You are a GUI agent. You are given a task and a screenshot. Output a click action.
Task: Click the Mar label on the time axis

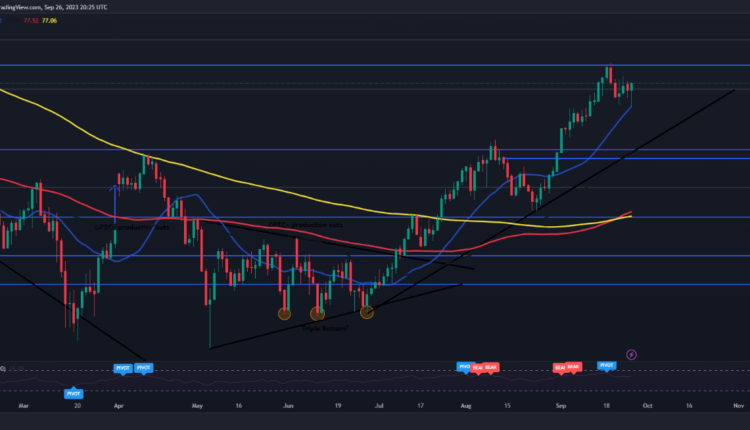coord(24,407)
